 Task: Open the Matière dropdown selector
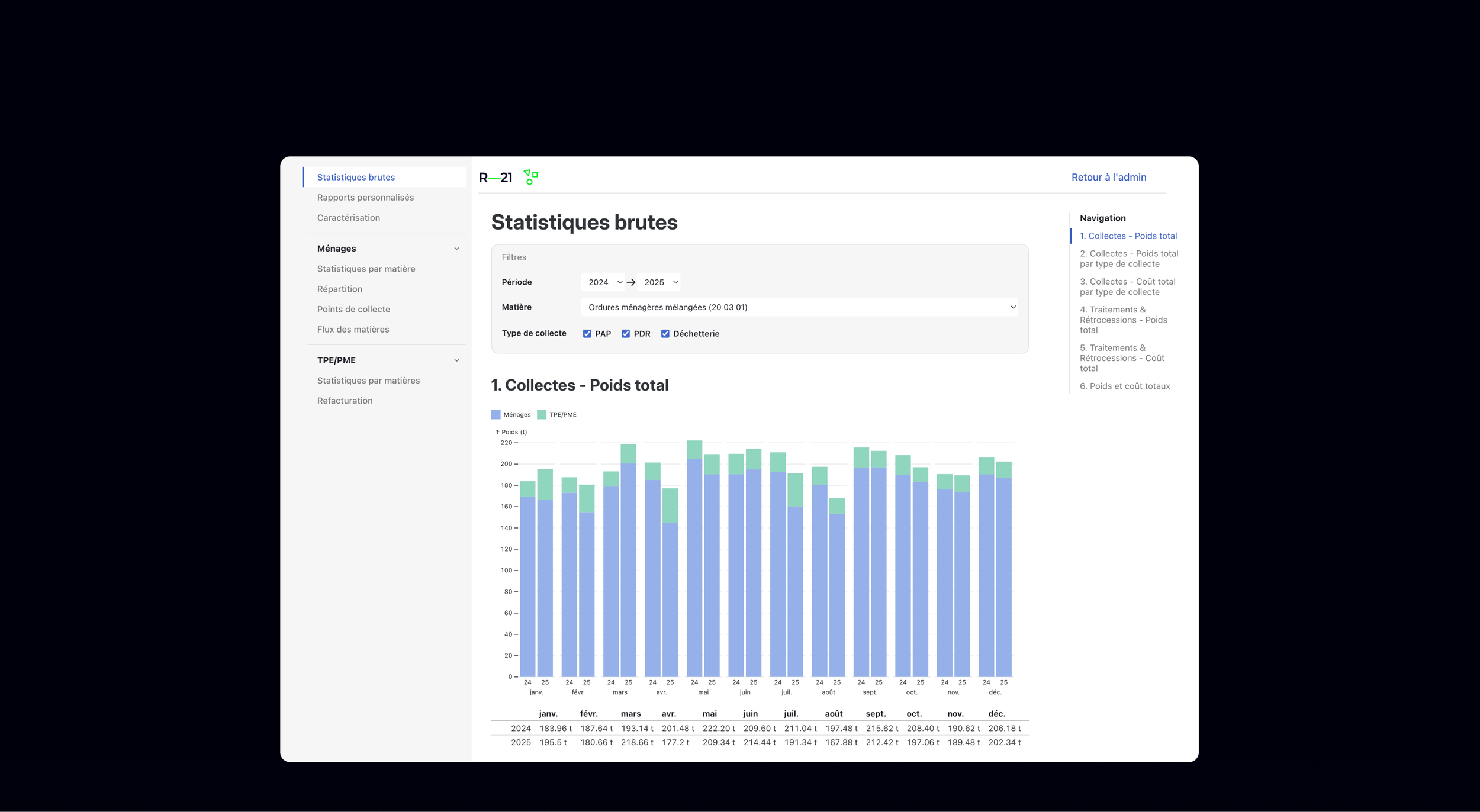pos(799,307)
